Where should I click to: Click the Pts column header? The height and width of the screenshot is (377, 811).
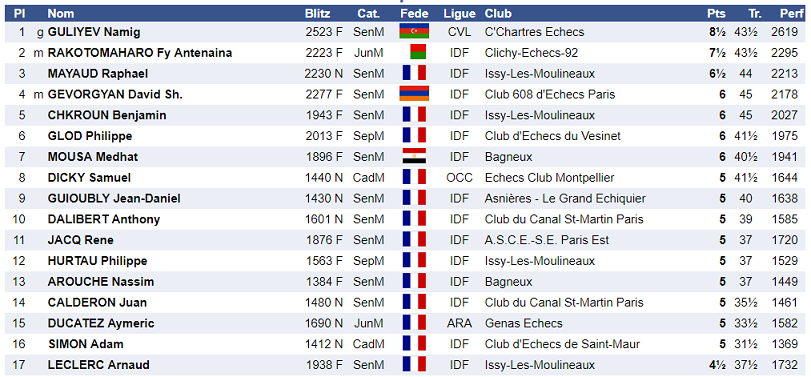(716, 13)
